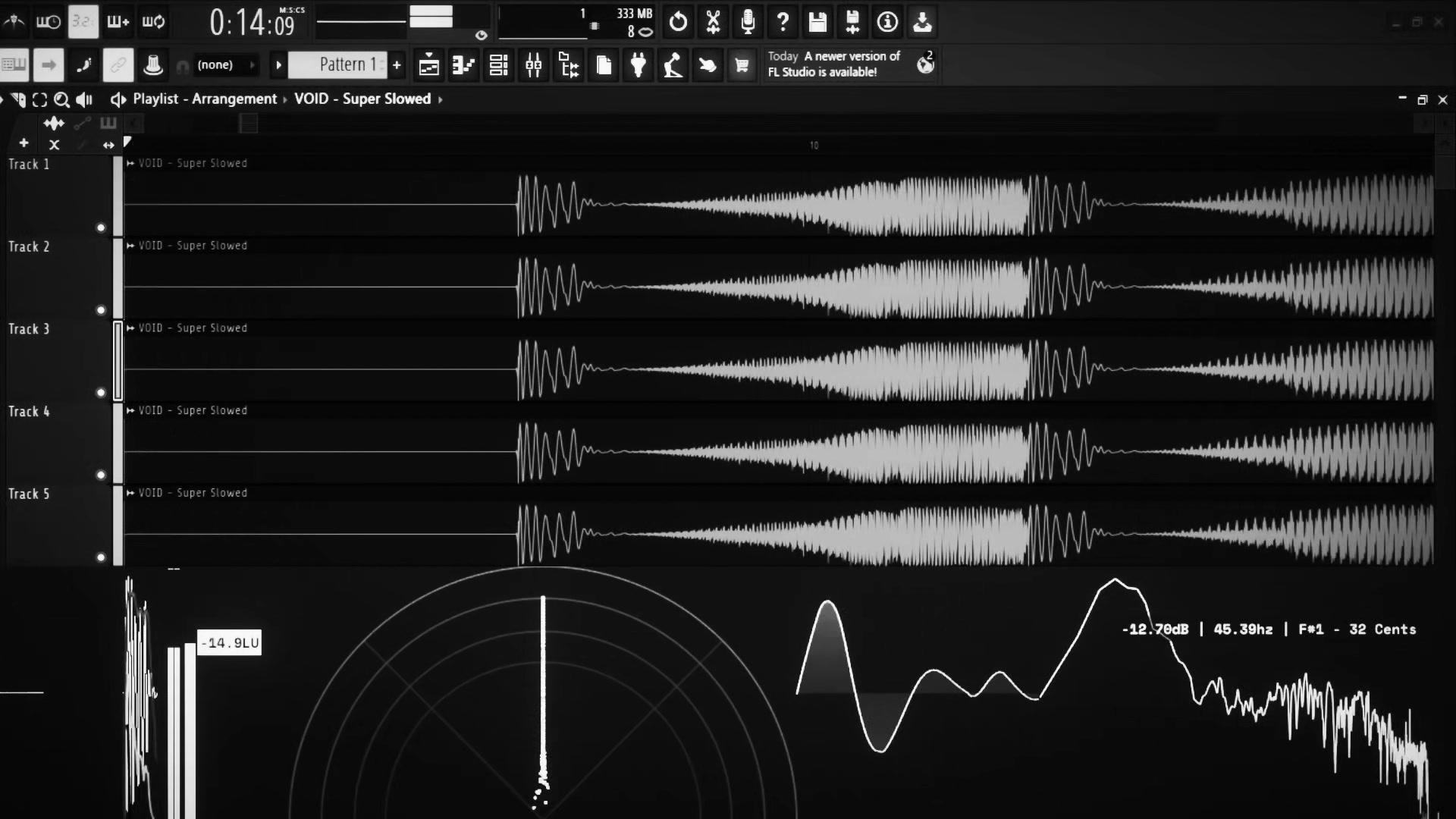The height and width of the screenshot is (819, 1456).
Task: Click the 333 MB memory readout
Action: (635, 14)
